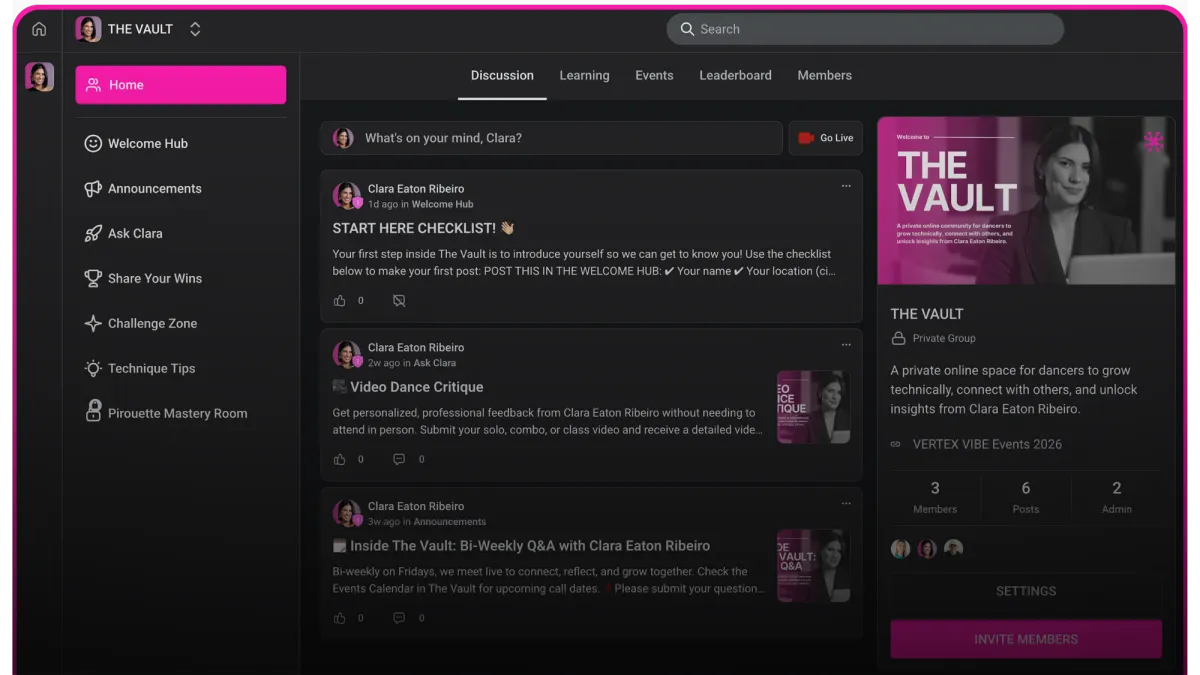The width and height of the screenshot is (1200, 675).
Task: Open the options menu on Bi-Weekly Q&A post
Action: [x=846, y=504]
